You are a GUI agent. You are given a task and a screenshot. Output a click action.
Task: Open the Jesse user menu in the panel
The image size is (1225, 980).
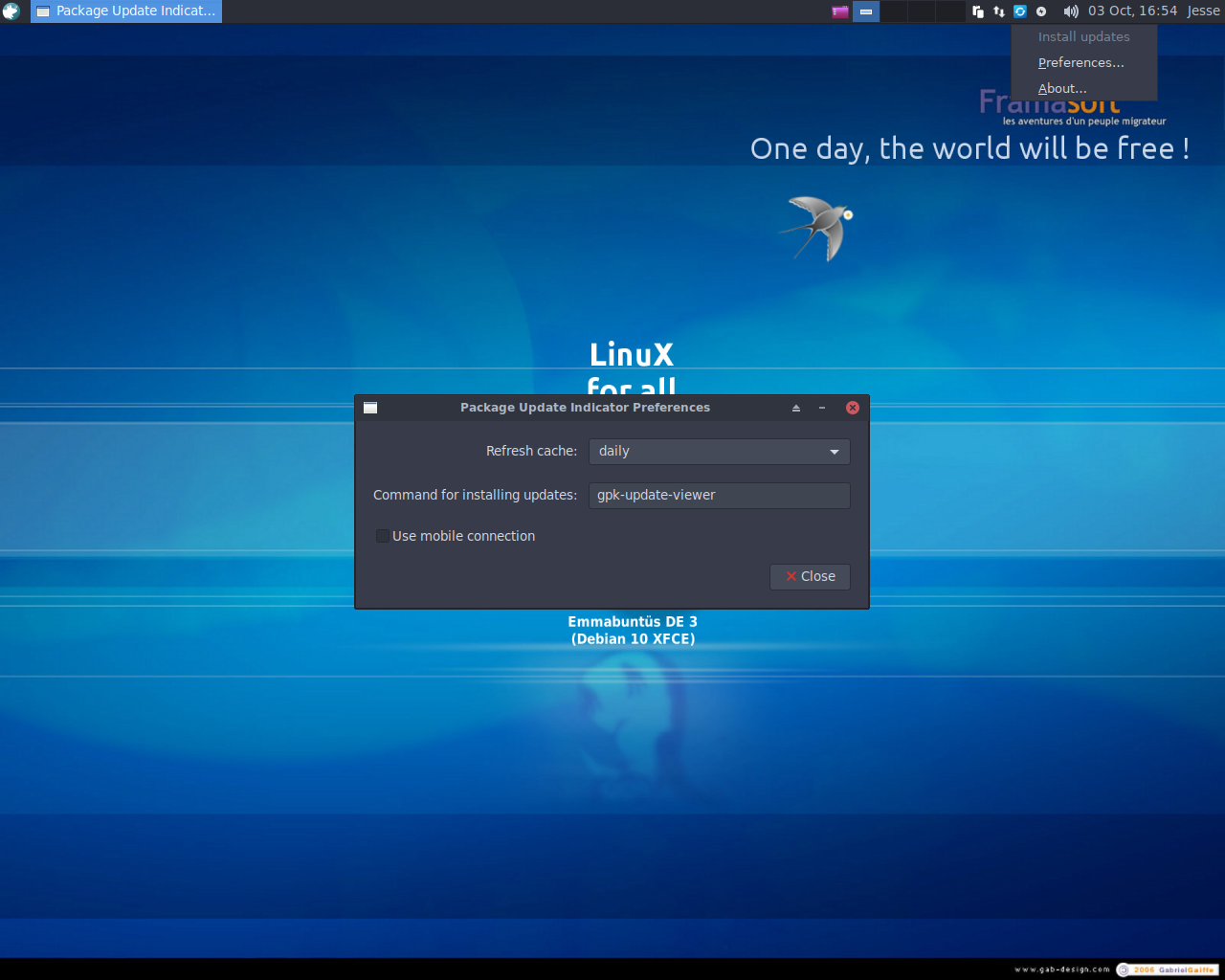tap(1203, 11)
